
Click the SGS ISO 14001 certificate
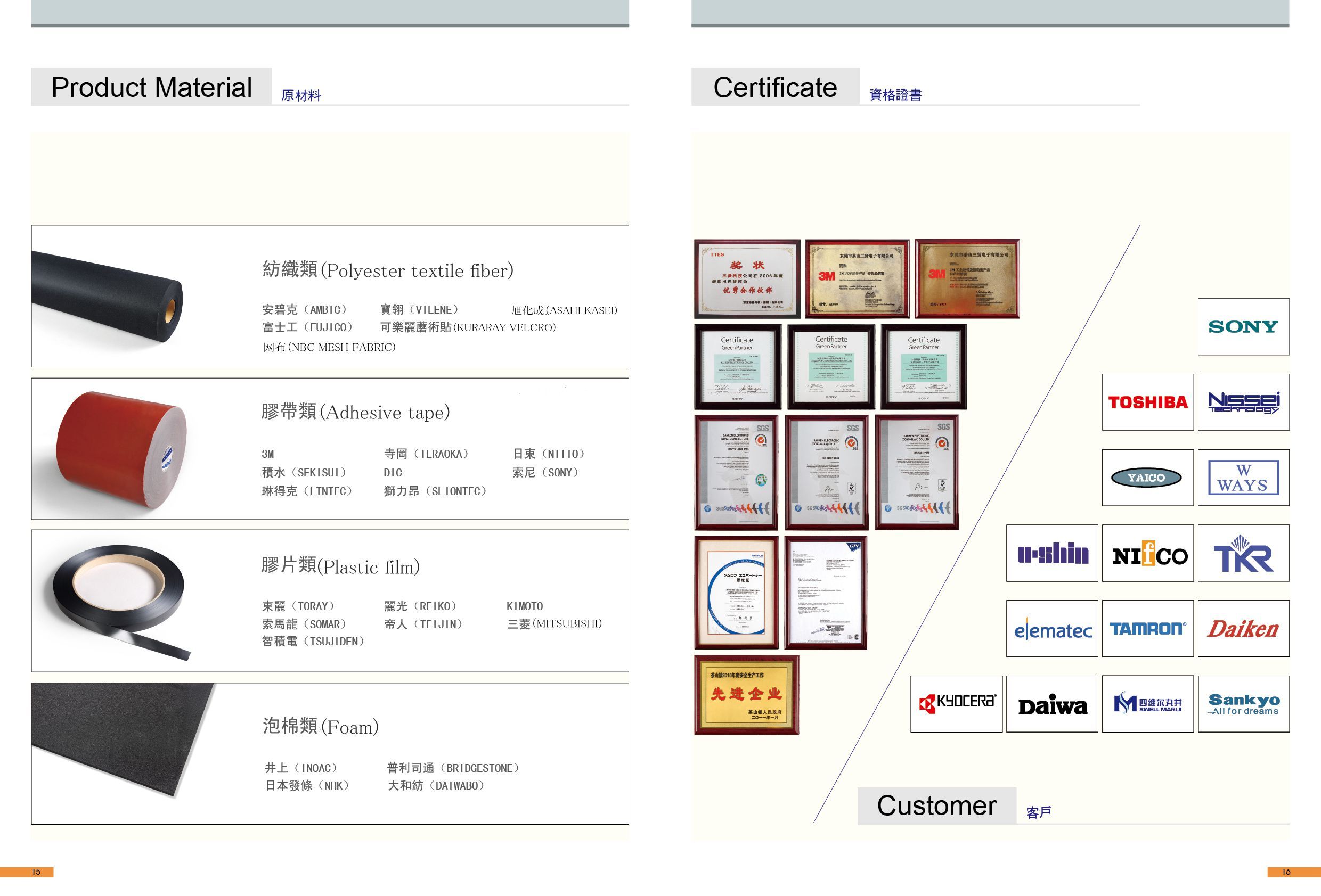[x=827, y=473]
